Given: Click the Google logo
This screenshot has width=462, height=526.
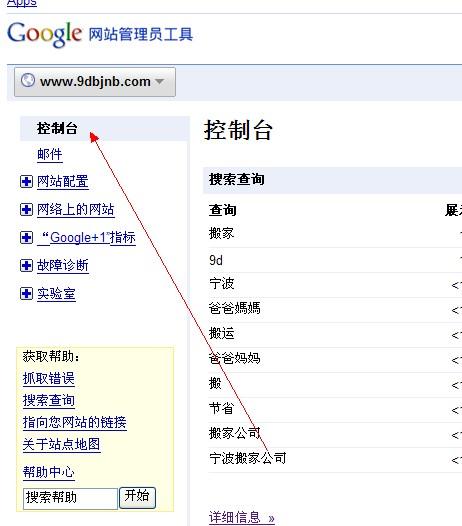Looking at the screenshot, I should tap(44, 34).
